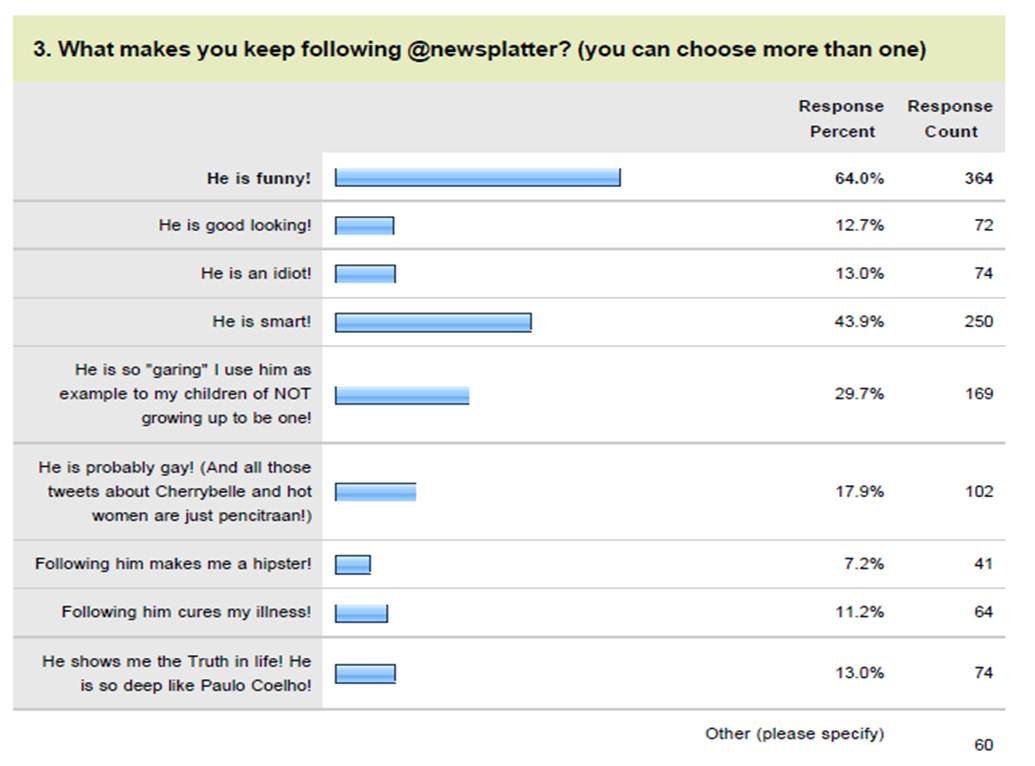Click the Response Percent column header

point(840,119)
